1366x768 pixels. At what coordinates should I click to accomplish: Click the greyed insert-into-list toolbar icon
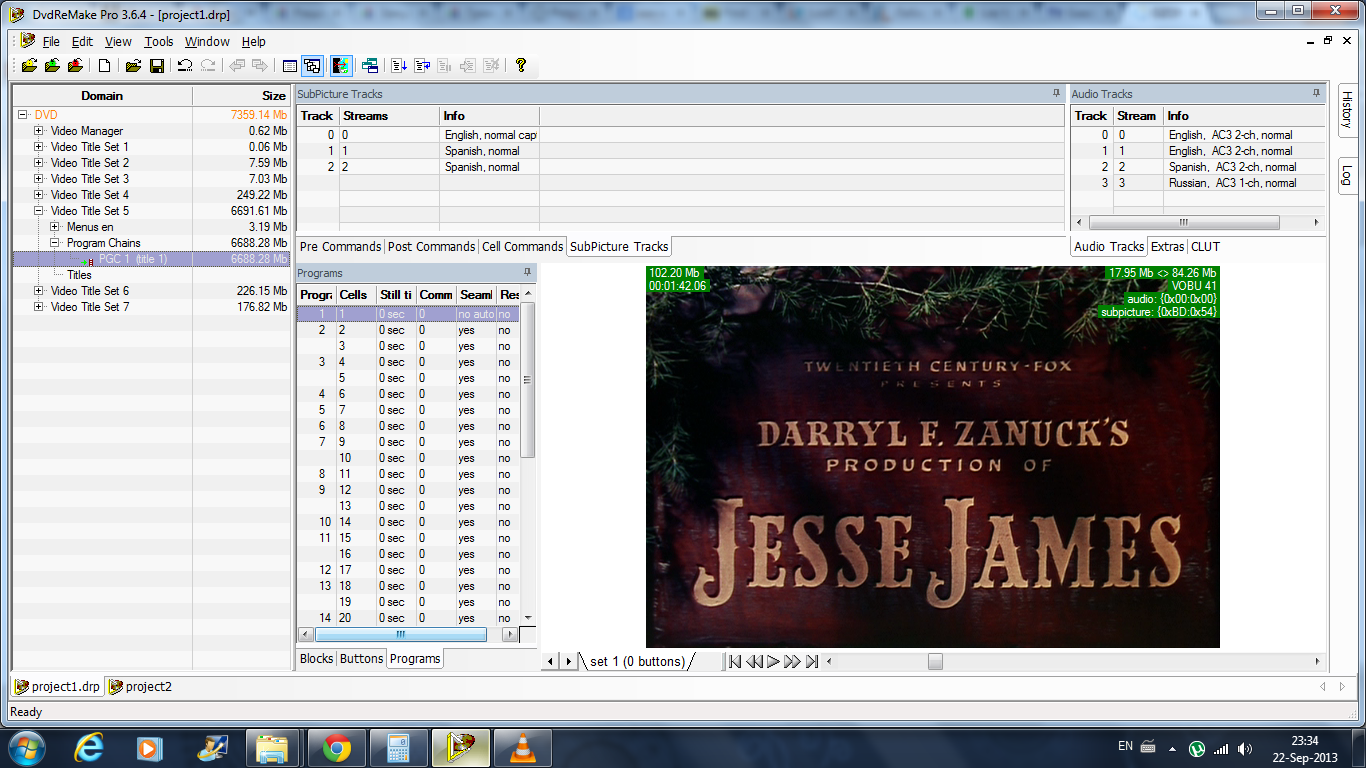[x=468, y=66]
